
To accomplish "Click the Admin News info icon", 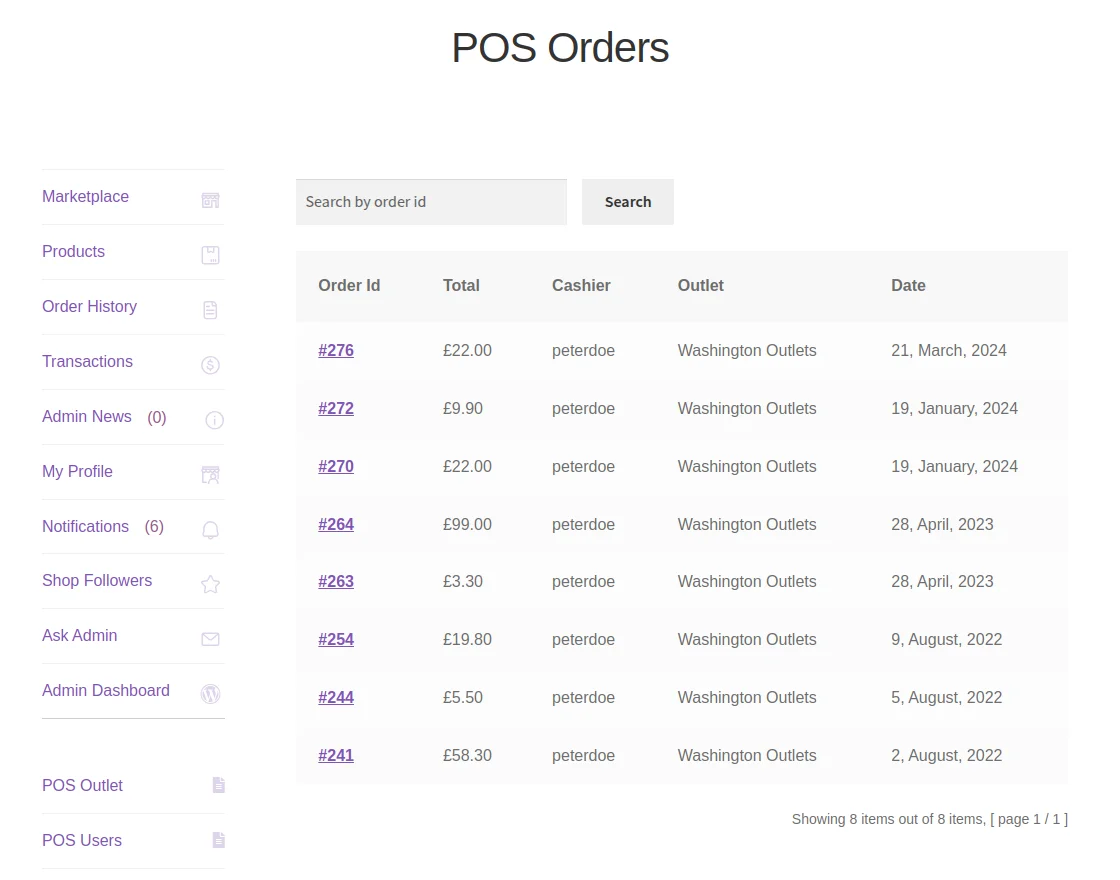I will (x=214, y=420).
